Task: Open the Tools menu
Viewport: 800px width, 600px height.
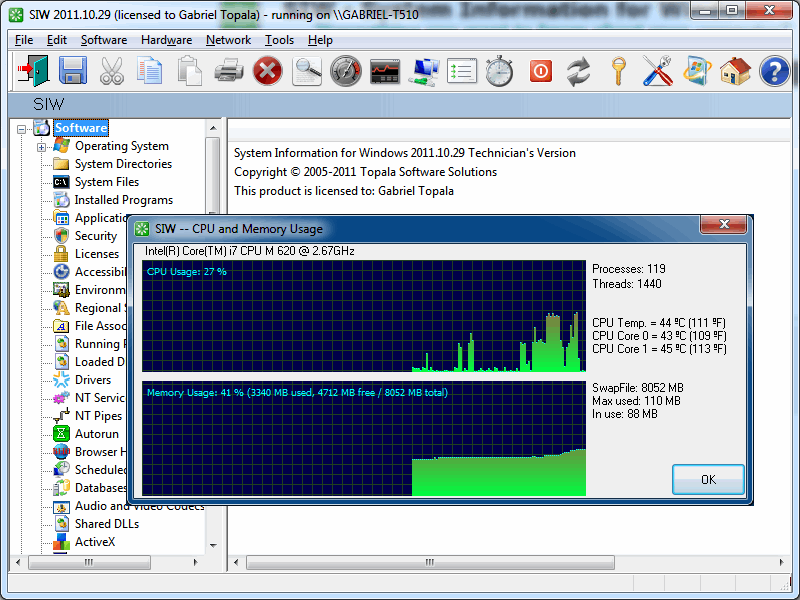Action: coord(279,40)
